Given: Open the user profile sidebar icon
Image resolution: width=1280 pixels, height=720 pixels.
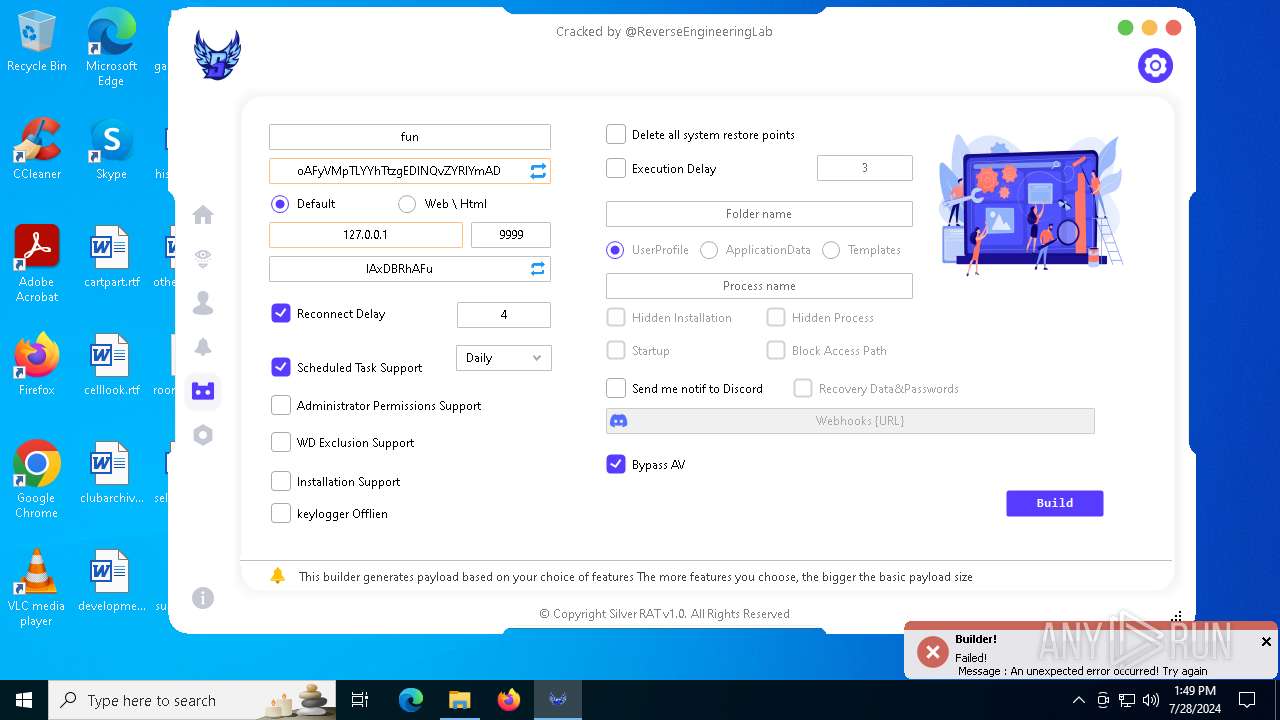Looking at the screenshot, I should (203, 302).
